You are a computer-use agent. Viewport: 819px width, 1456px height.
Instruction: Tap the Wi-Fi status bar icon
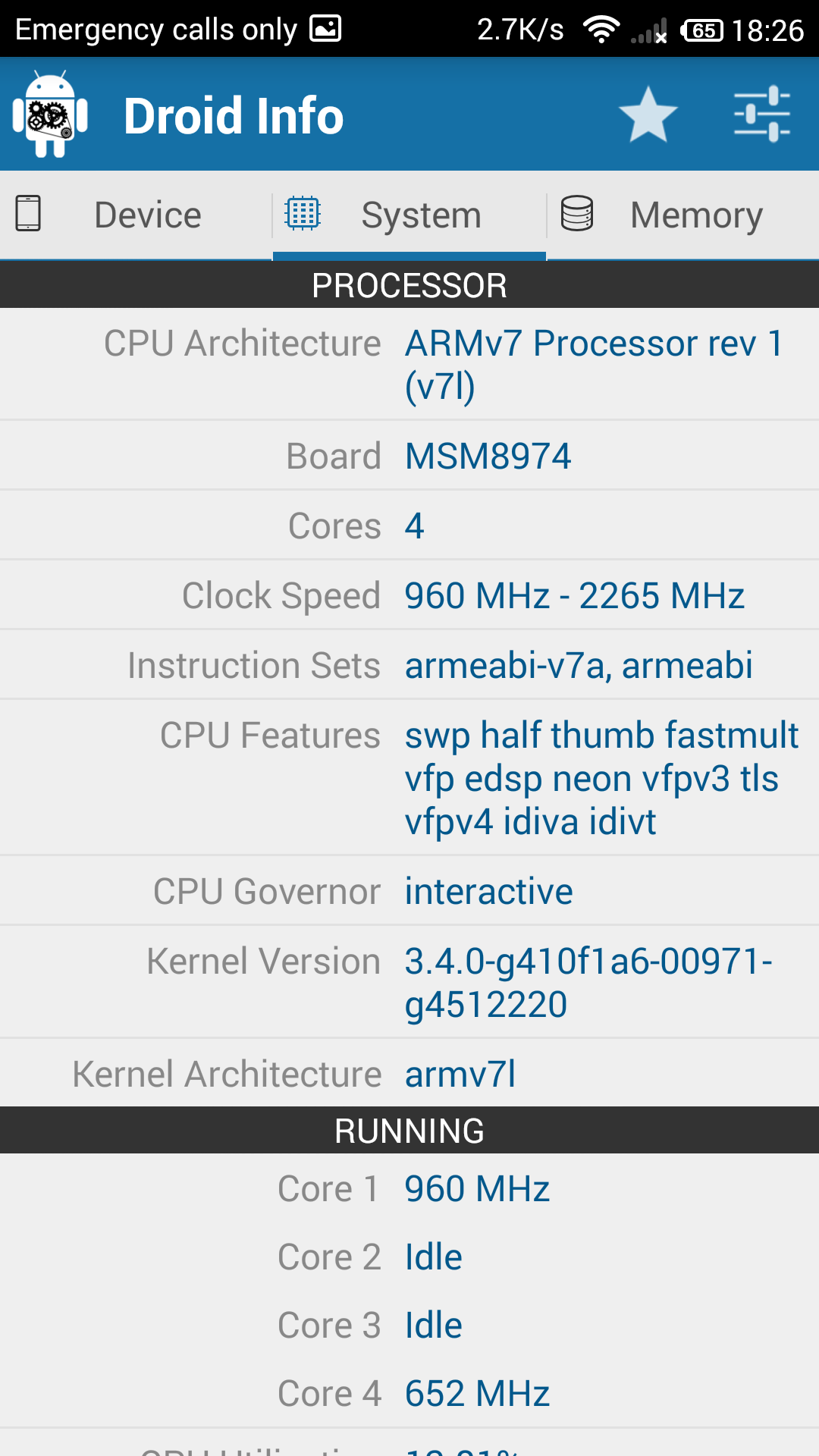(x=601, y=30)
